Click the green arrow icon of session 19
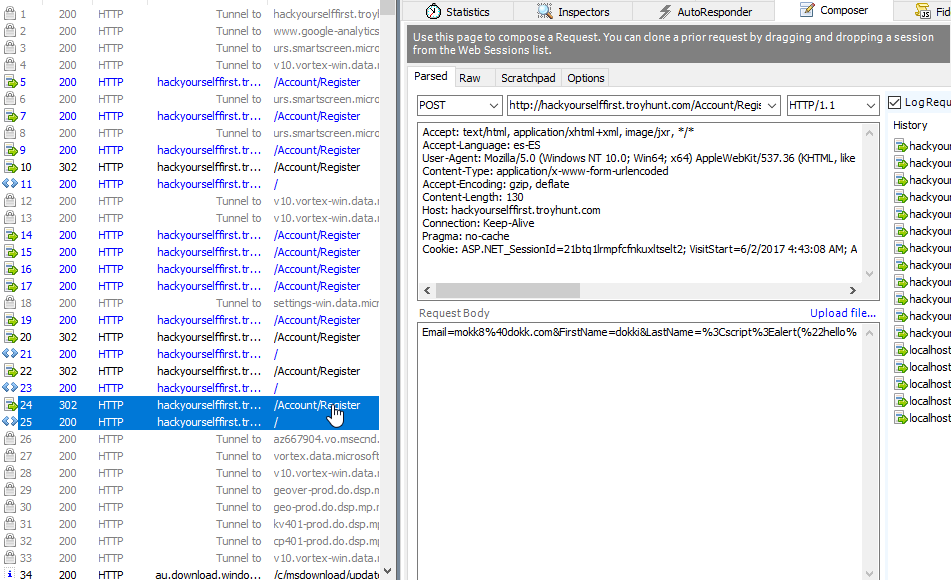 click(11, 320)
